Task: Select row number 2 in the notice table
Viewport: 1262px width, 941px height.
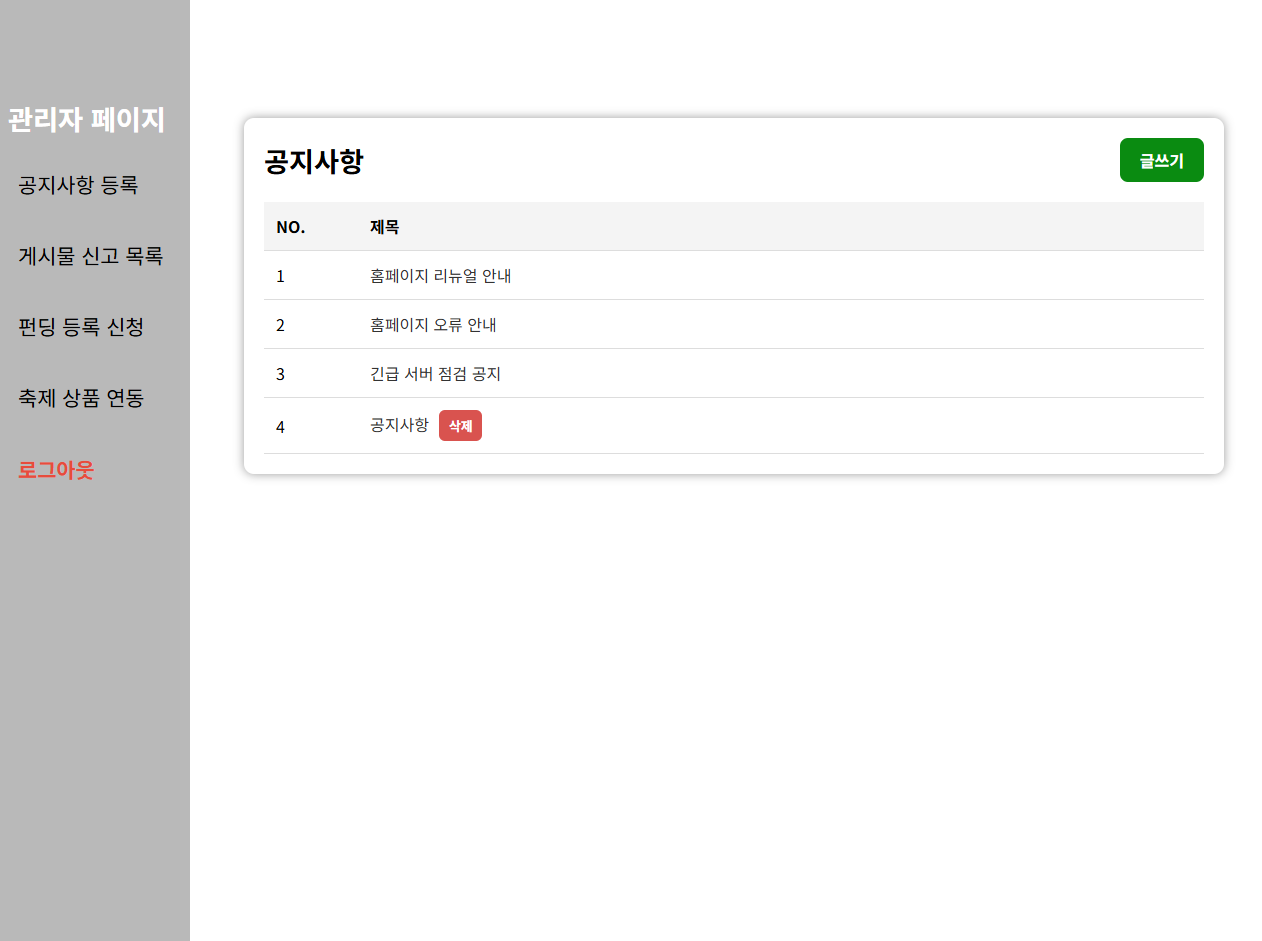Action: coord(280,325)
